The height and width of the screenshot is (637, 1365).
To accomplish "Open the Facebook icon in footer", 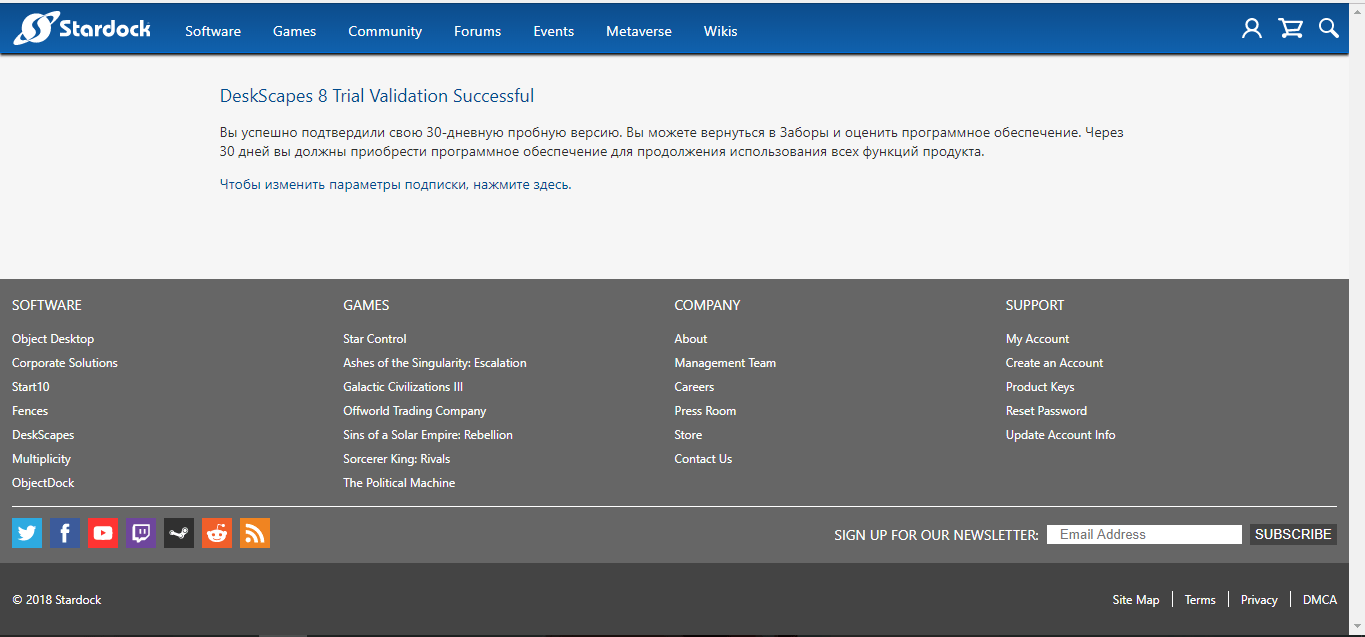I will coord(65,533).
